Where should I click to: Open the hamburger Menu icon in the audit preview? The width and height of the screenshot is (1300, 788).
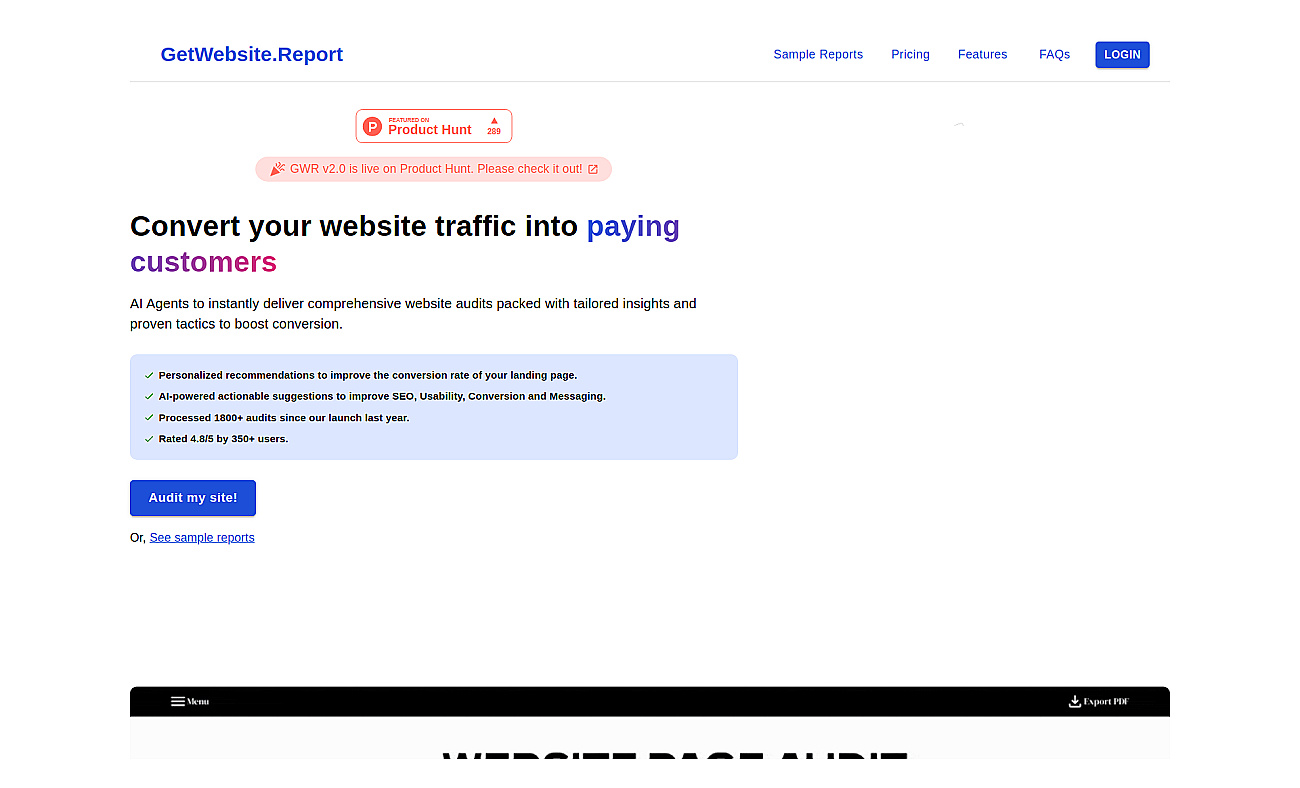(x=177, y=702)
